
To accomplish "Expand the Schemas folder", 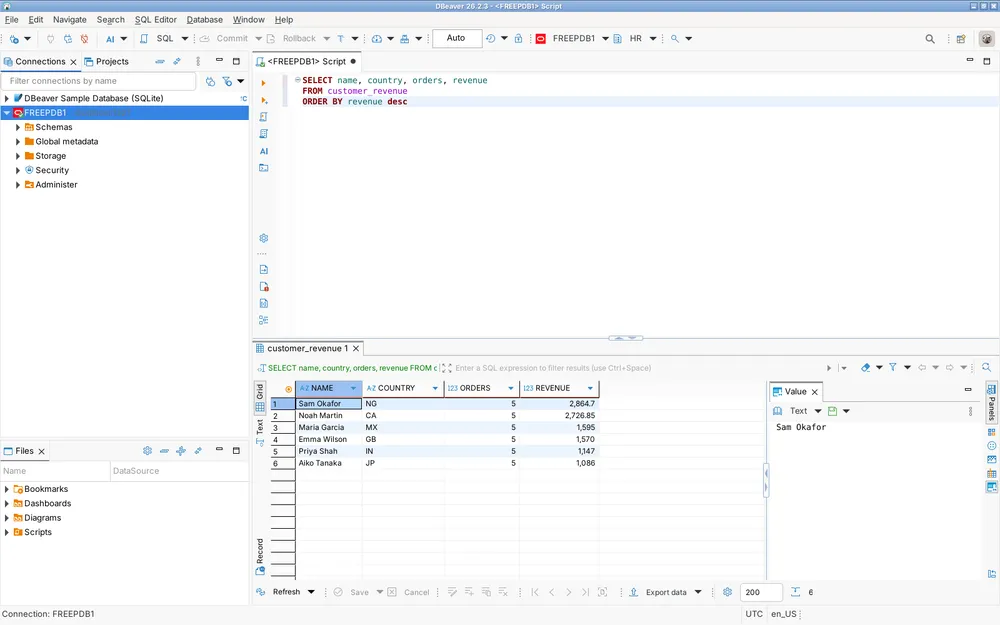I will (x=18, y=128).
